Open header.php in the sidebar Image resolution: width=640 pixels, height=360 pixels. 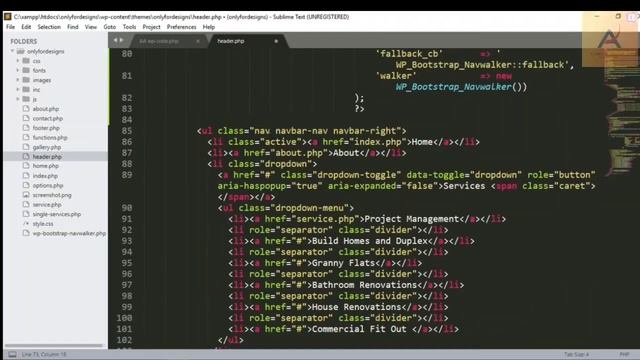47,157
